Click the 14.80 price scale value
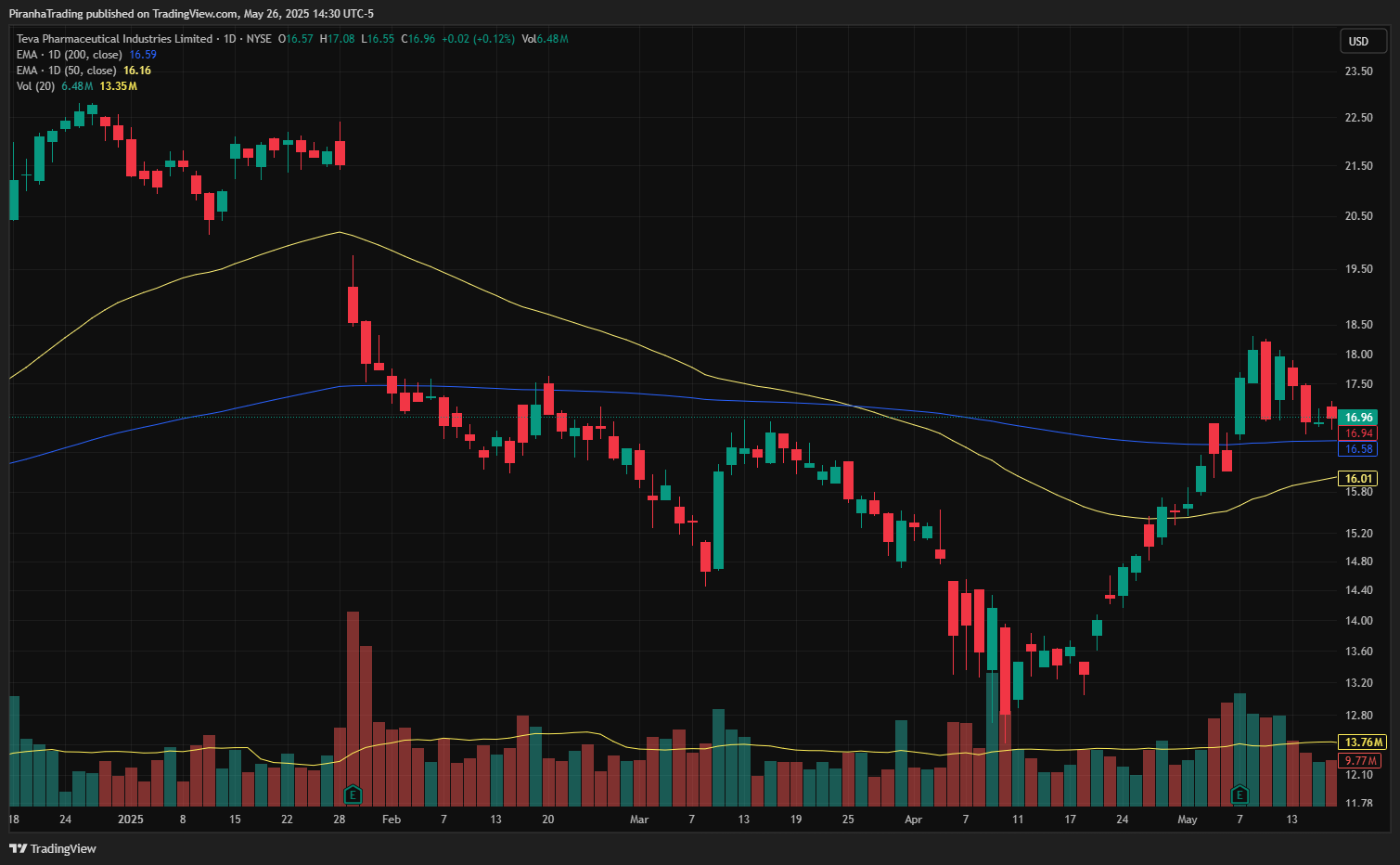The width and height of the screenshot is (1400, 865). click(1358, 562)
